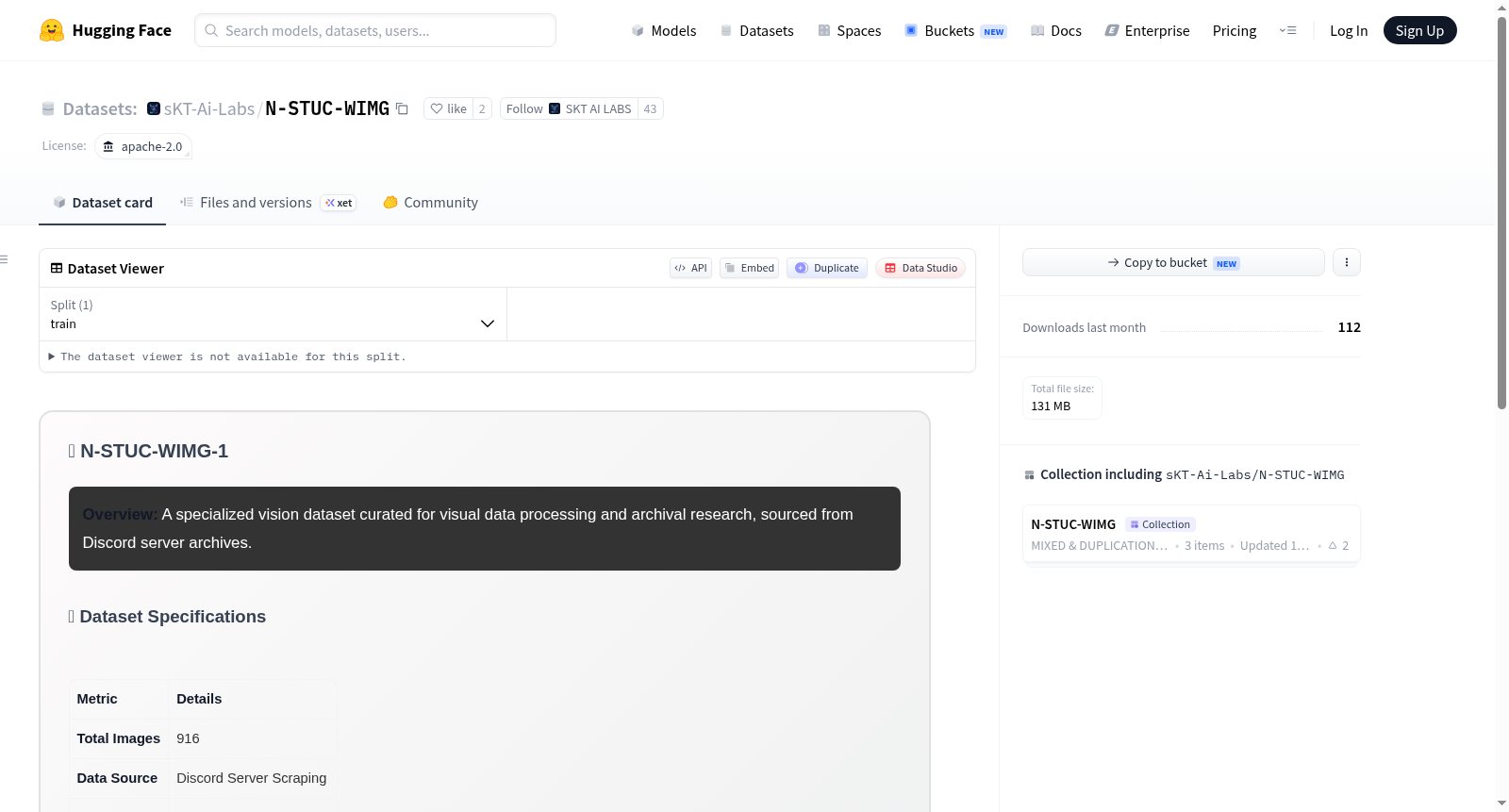Click the sKT-Ai-Labs organization avatar
Image resolution: width=1509 pixels, height=812 pixels.
pos(154,108)
